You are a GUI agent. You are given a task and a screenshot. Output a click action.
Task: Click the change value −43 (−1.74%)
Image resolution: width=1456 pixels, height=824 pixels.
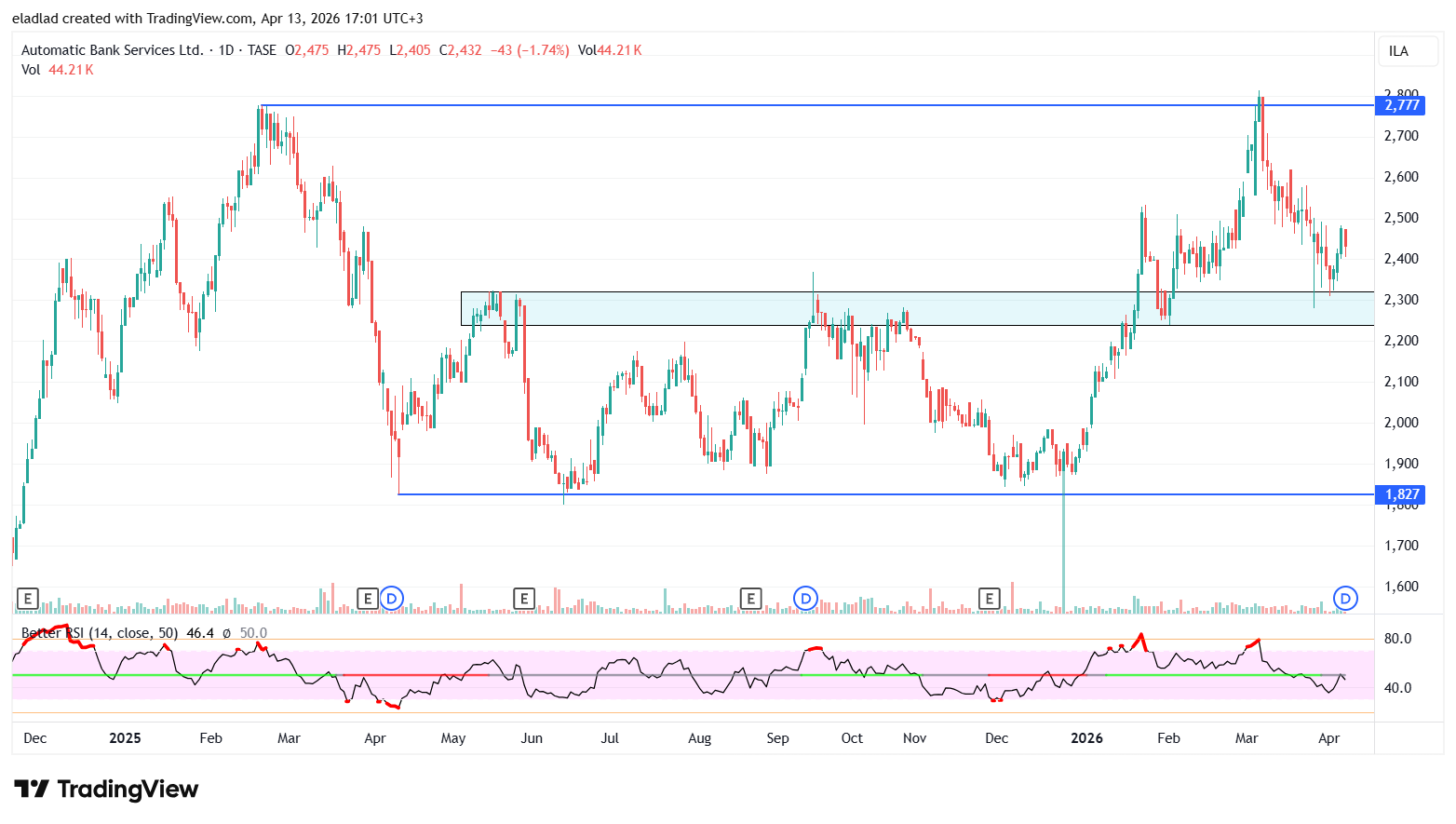[x=530, y=50]
